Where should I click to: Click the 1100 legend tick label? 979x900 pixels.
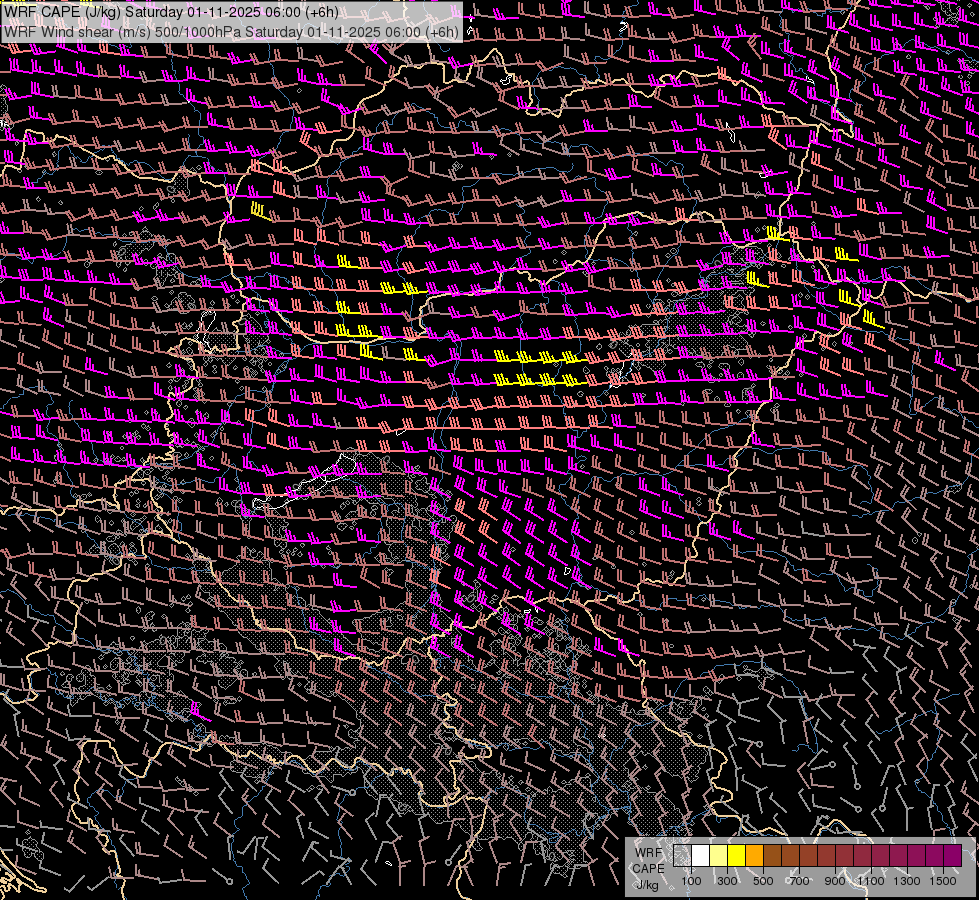click(871, 881)
